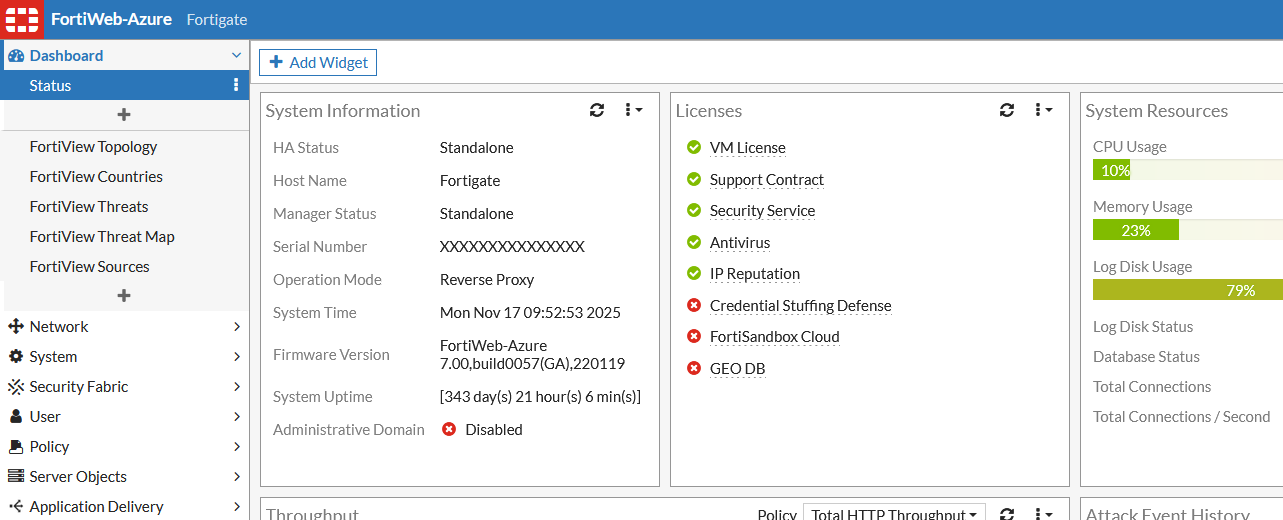
Task: Click the Add Widget button
Action: (x=318, y=62)
